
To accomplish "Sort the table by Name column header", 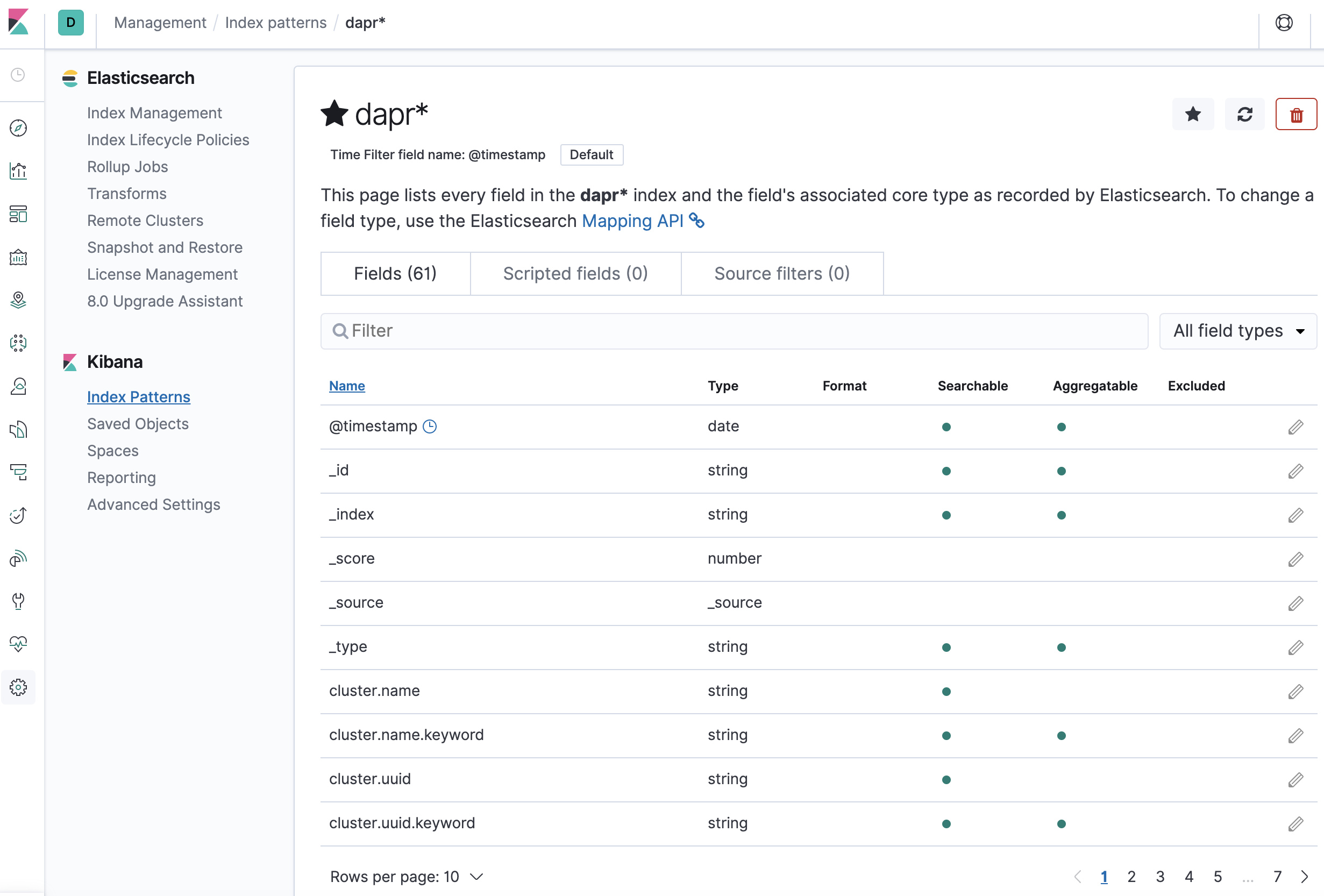I will [347, 386].
